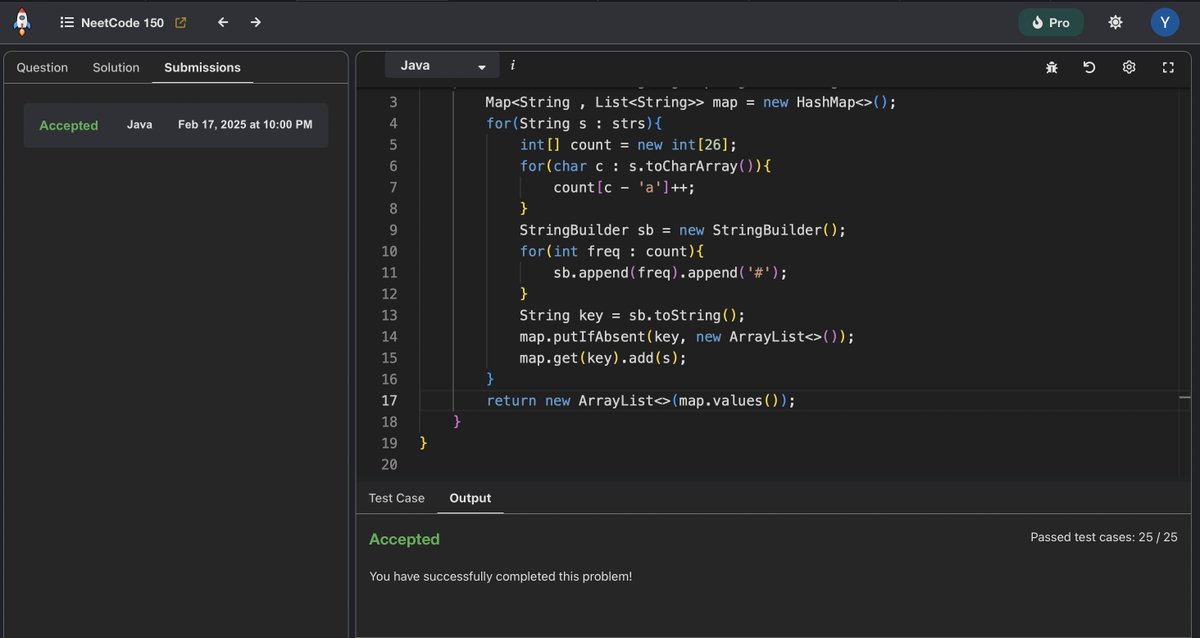Click the info icon next to the language selector

point(512,65)
